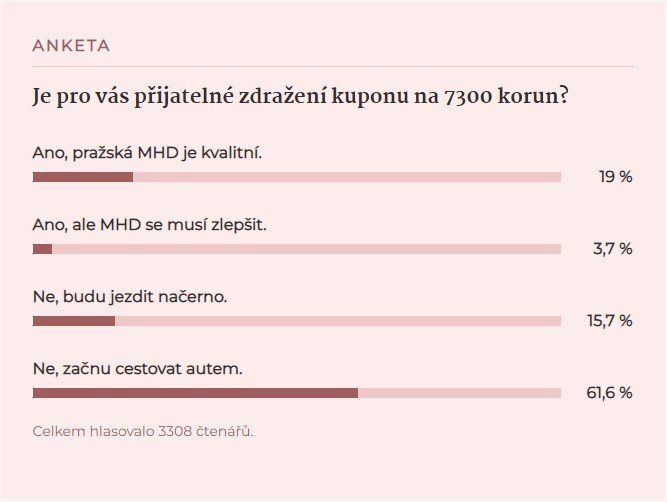Click the 3,7 % result value
667x502 pixels.
tap(612, 249)
